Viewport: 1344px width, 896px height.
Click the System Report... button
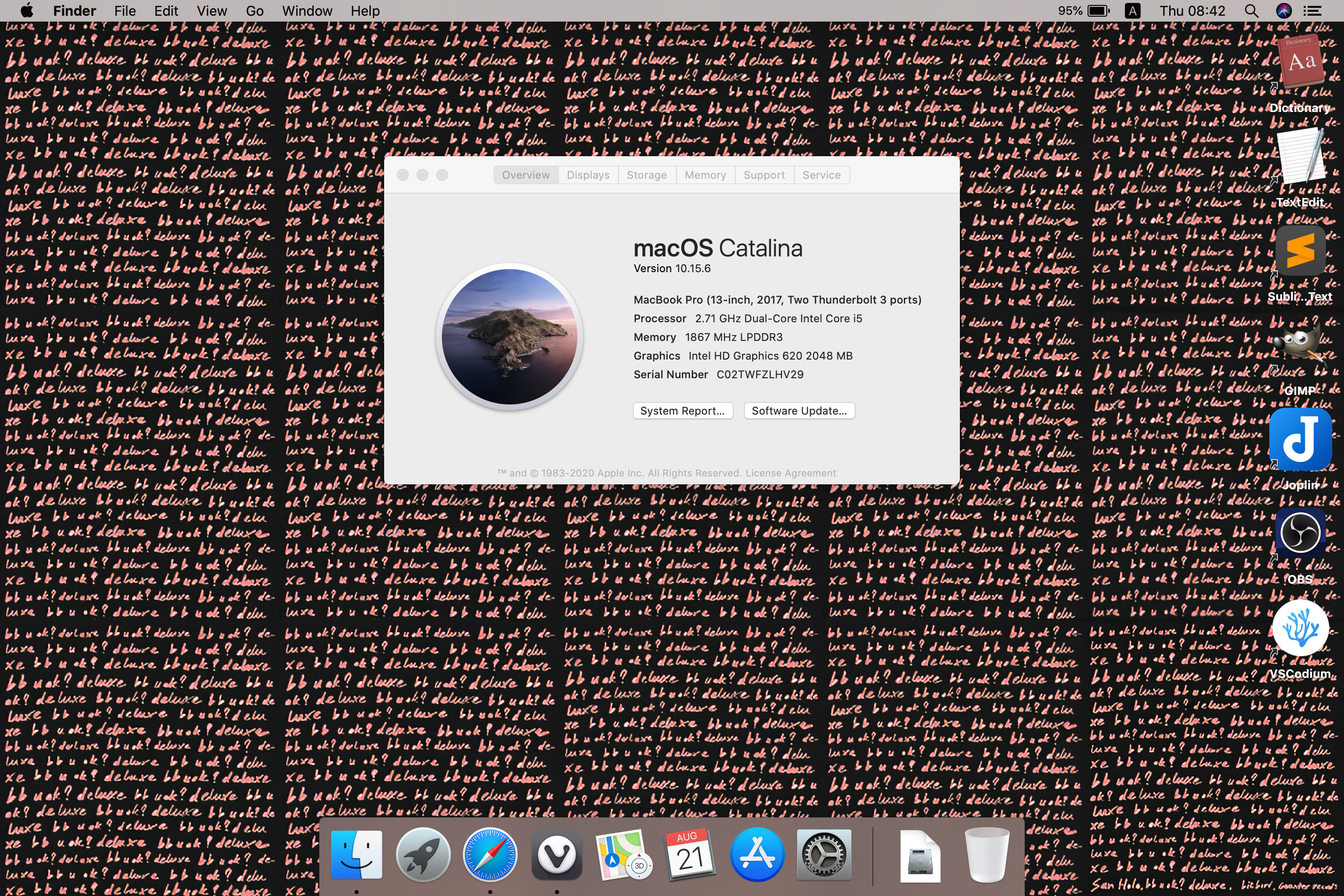tap(682, 411)
